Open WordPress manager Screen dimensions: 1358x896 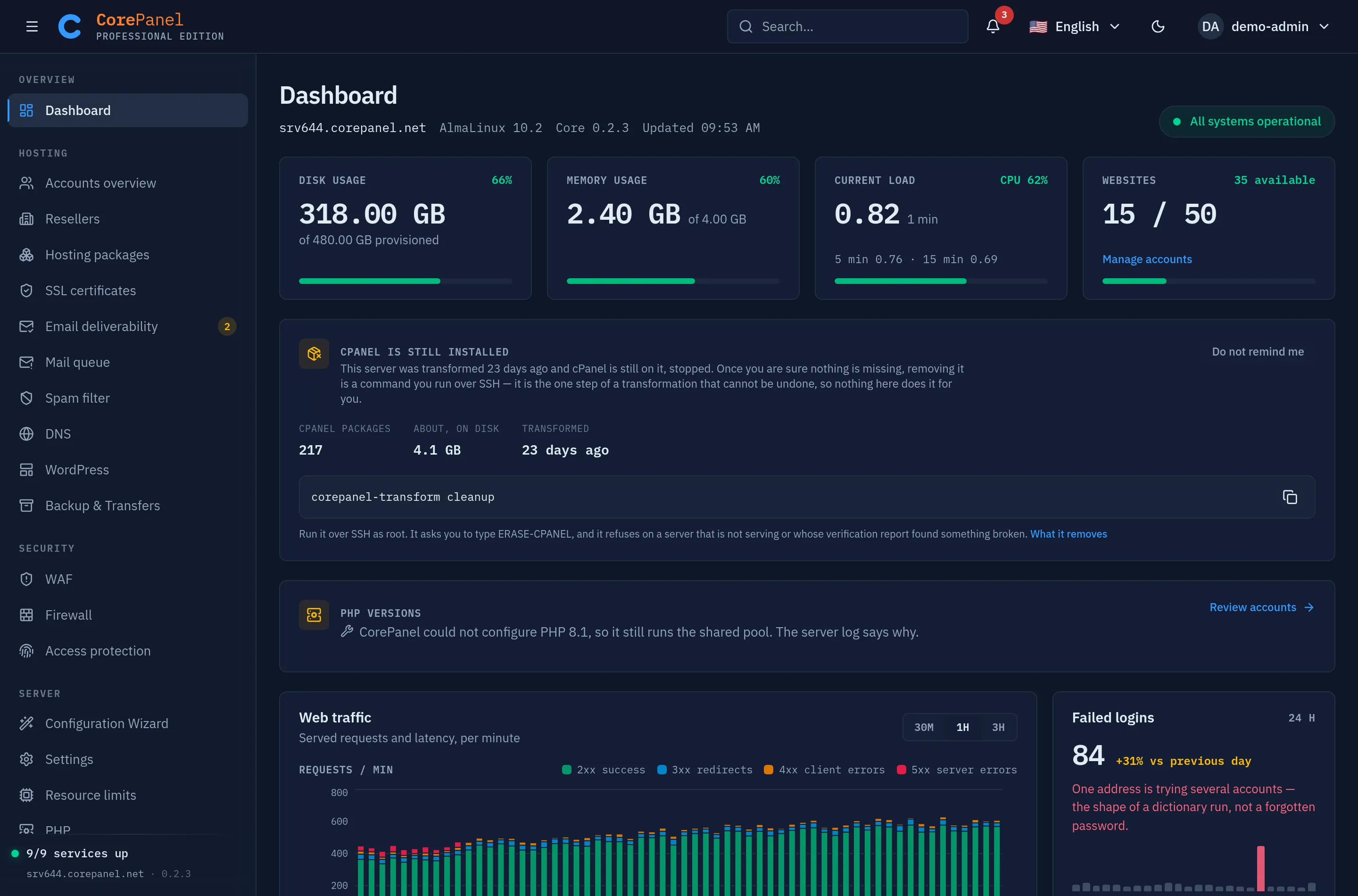(127, 470)
